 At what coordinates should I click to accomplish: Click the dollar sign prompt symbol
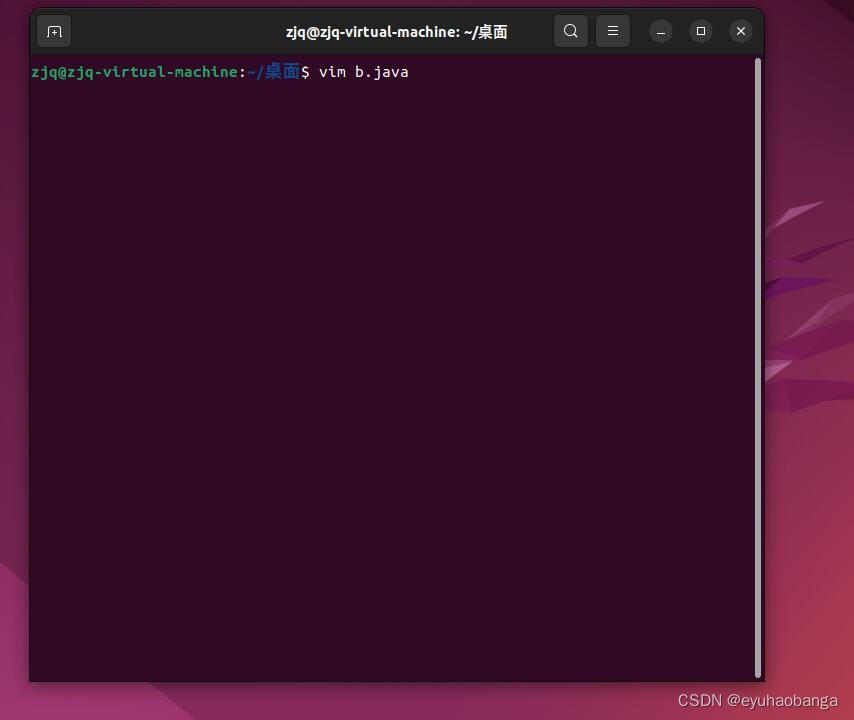pyautogui.click(x=306, y=71)
